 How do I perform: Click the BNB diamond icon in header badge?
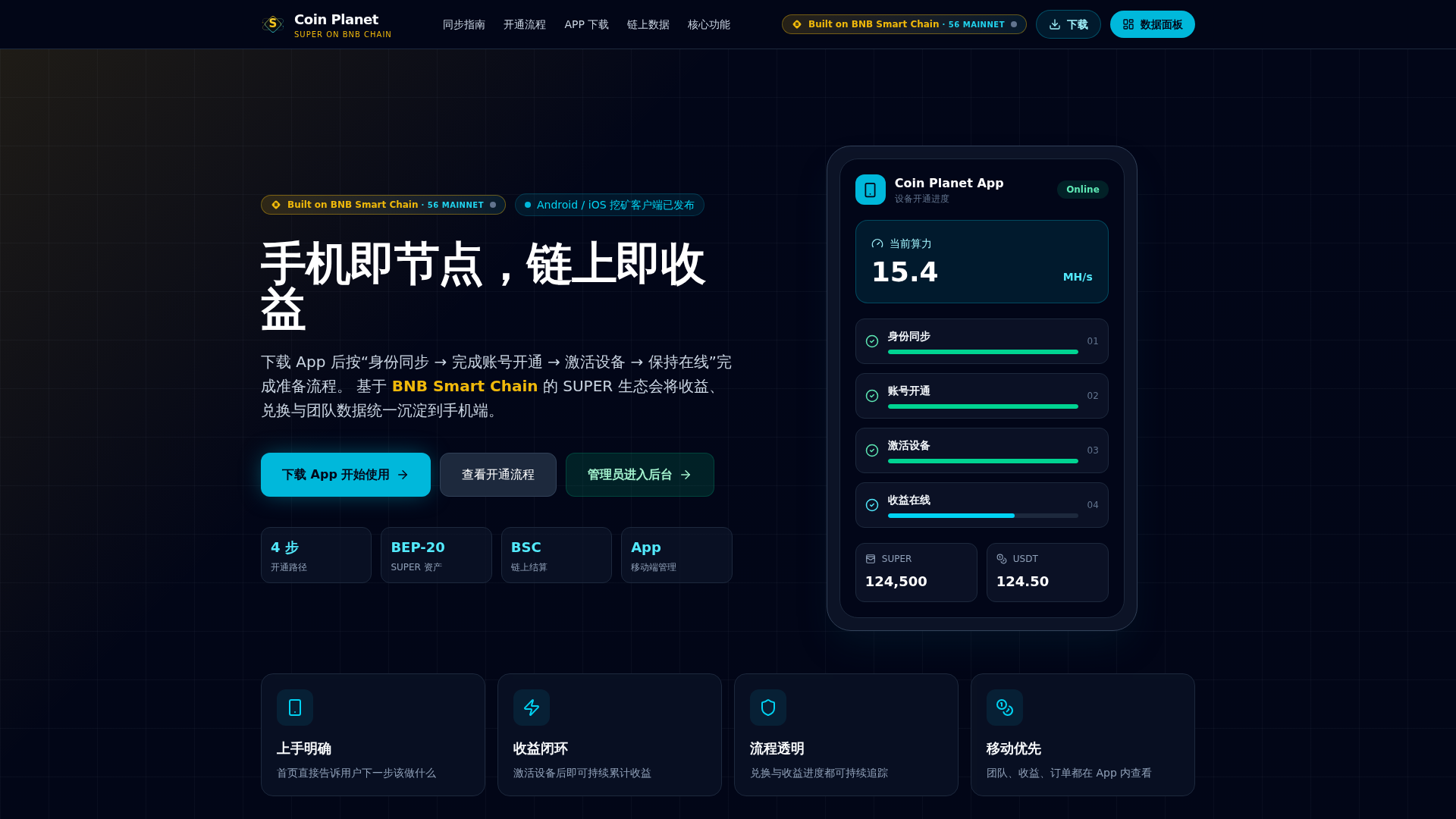(x=797, y=24)
